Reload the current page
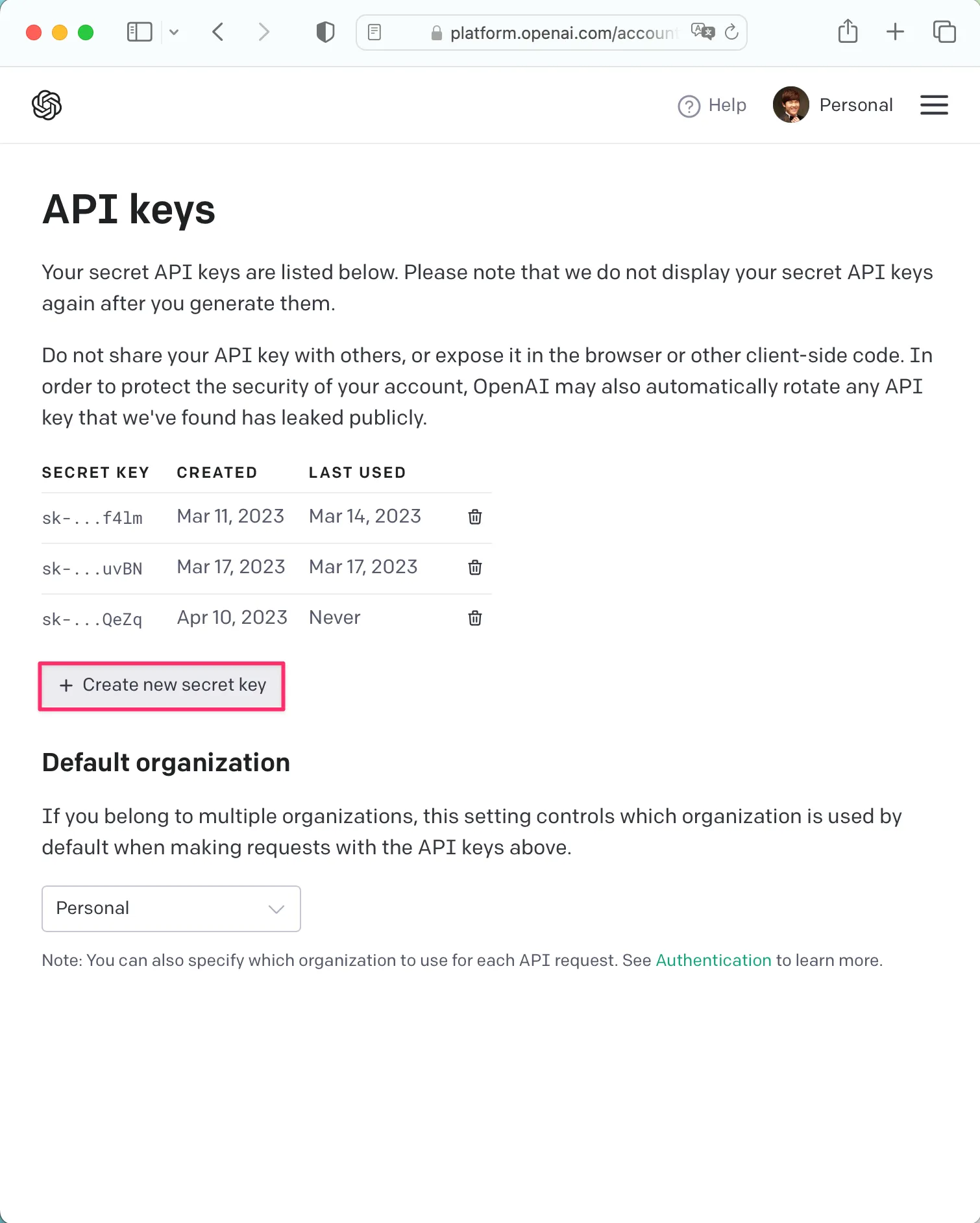The width and height of the screenshot is (980, 1223). [x=732, y=32]
